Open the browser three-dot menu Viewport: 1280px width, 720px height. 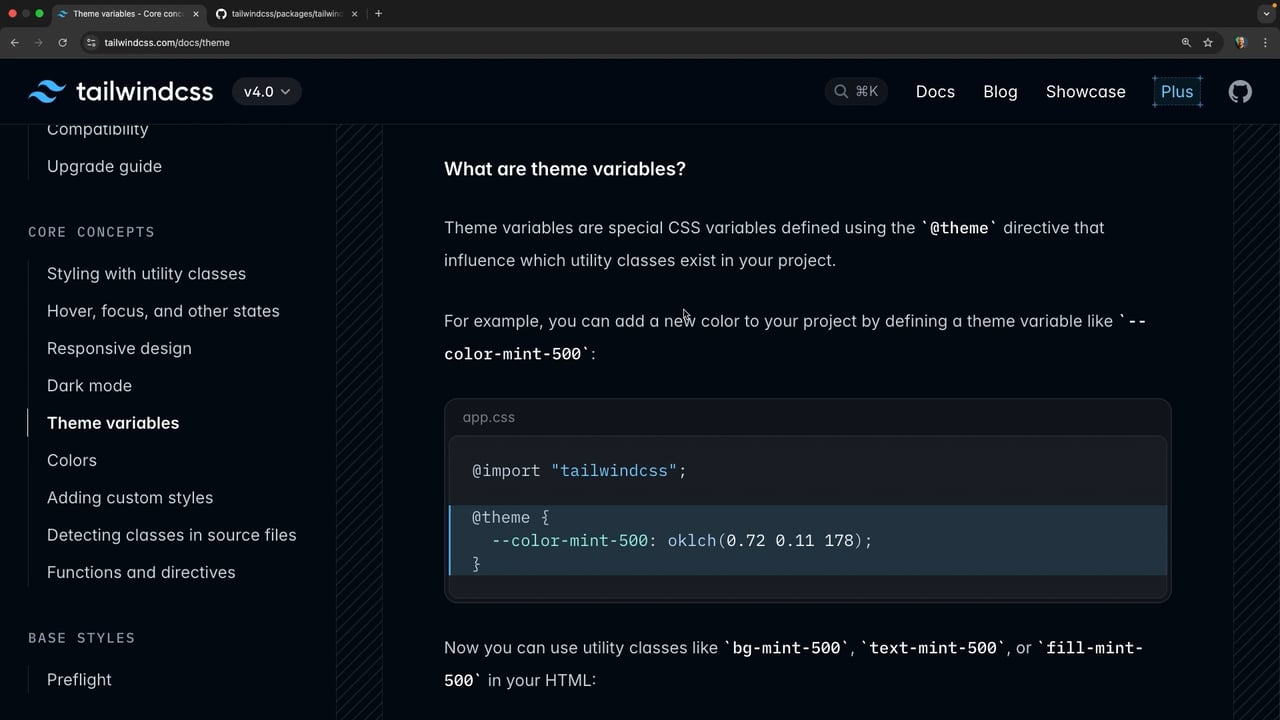tap(1264, 43)
